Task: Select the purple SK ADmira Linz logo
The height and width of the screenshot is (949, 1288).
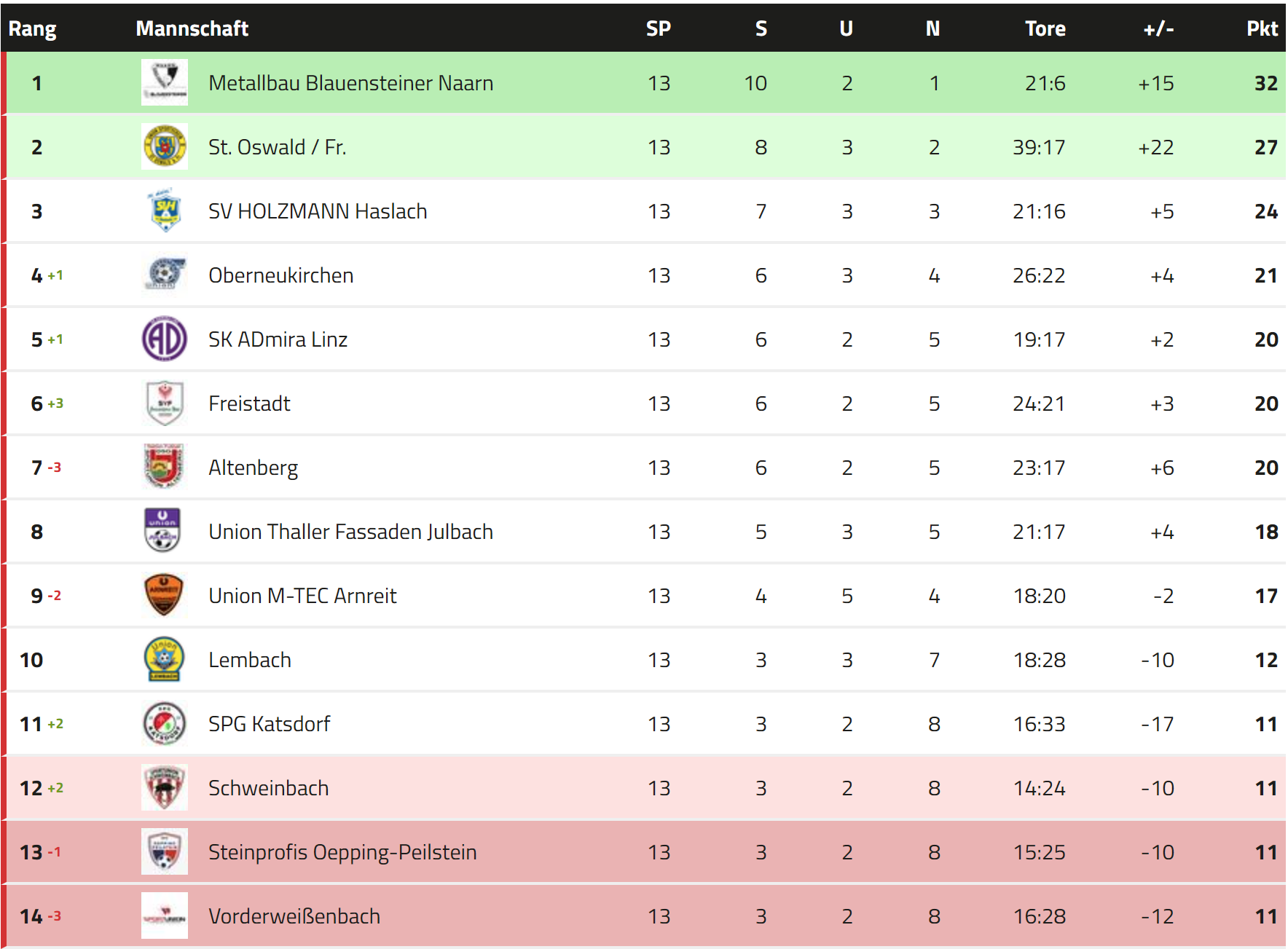Action: (x=165, y=339)
